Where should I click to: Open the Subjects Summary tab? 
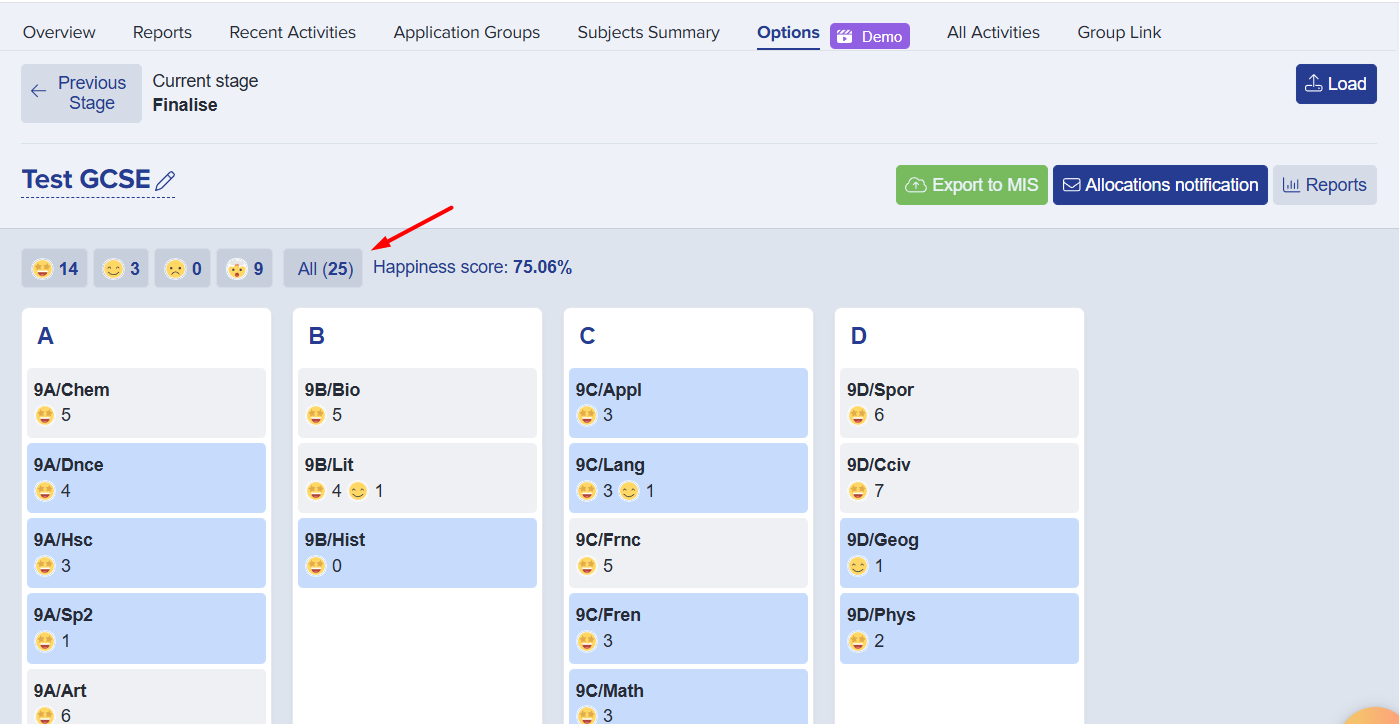648,32
